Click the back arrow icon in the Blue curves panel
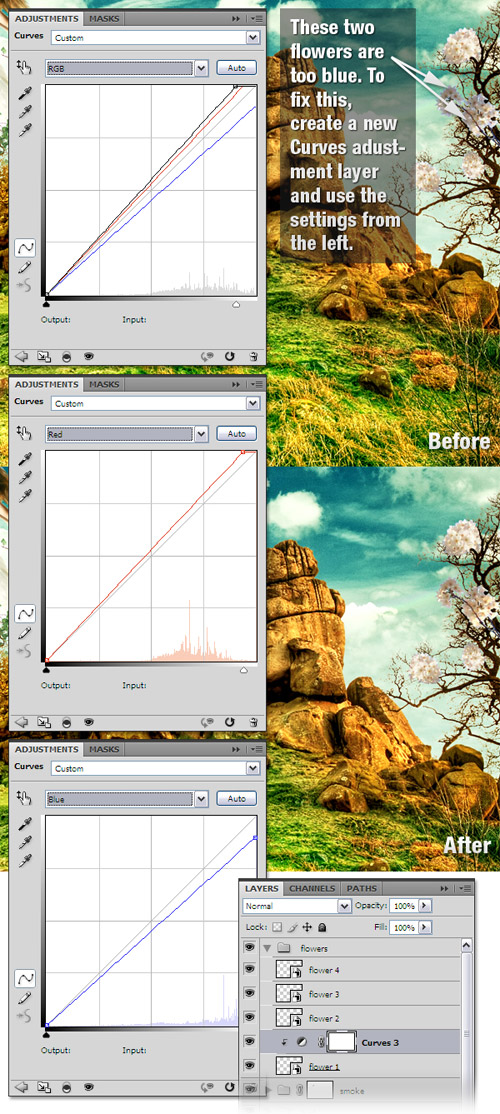Image resolution: width=500 pixels, height=1114 pixels. point(21,1087)
